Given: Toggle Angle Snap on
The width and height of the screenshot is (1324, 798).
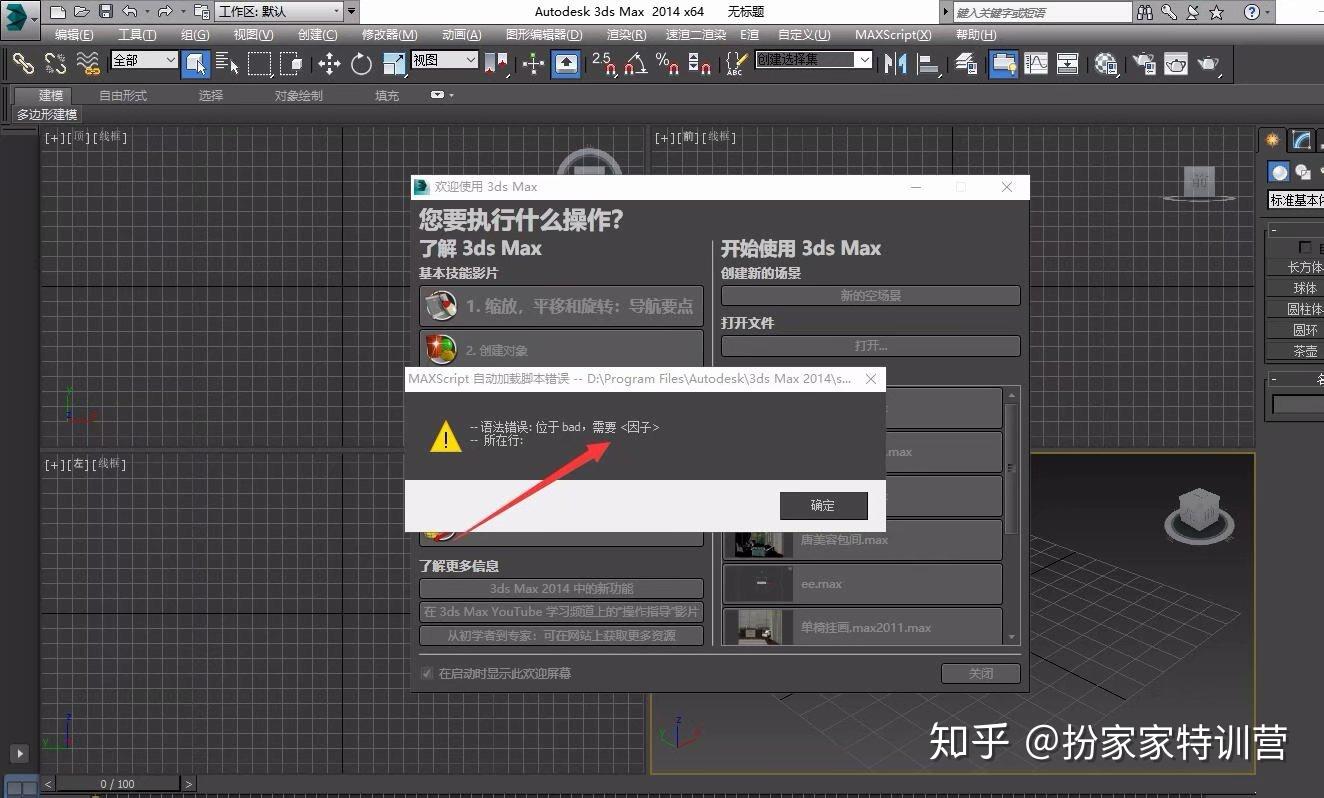Looking at the screenshot, I should coord(636,64).
